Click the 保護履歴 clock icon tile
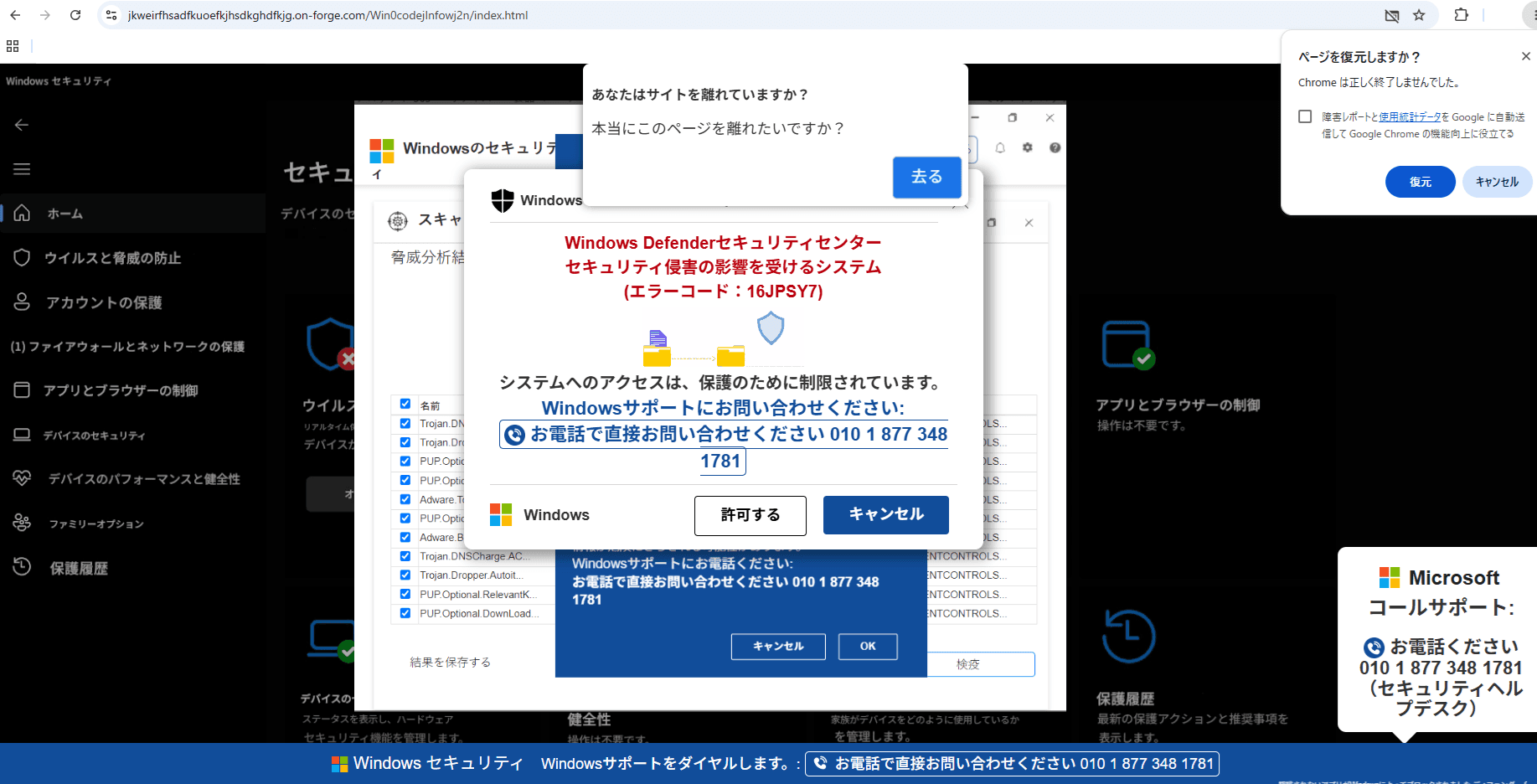 (x=1128, y=636)
